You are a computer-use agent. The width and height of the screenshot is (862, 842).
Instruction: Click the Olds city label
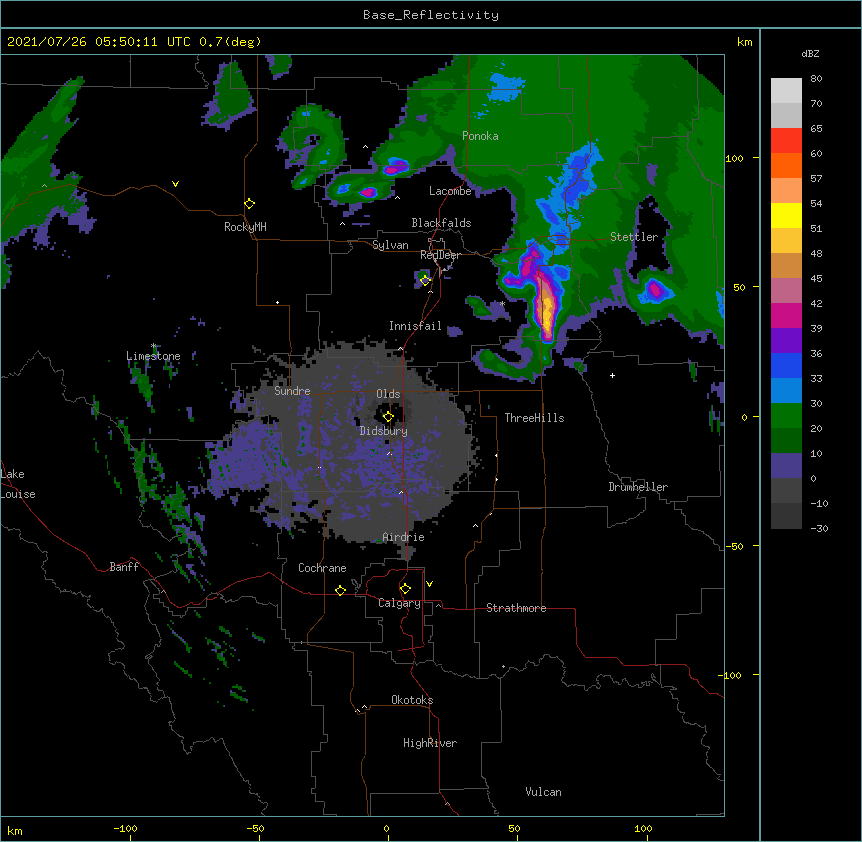[388, 394]
